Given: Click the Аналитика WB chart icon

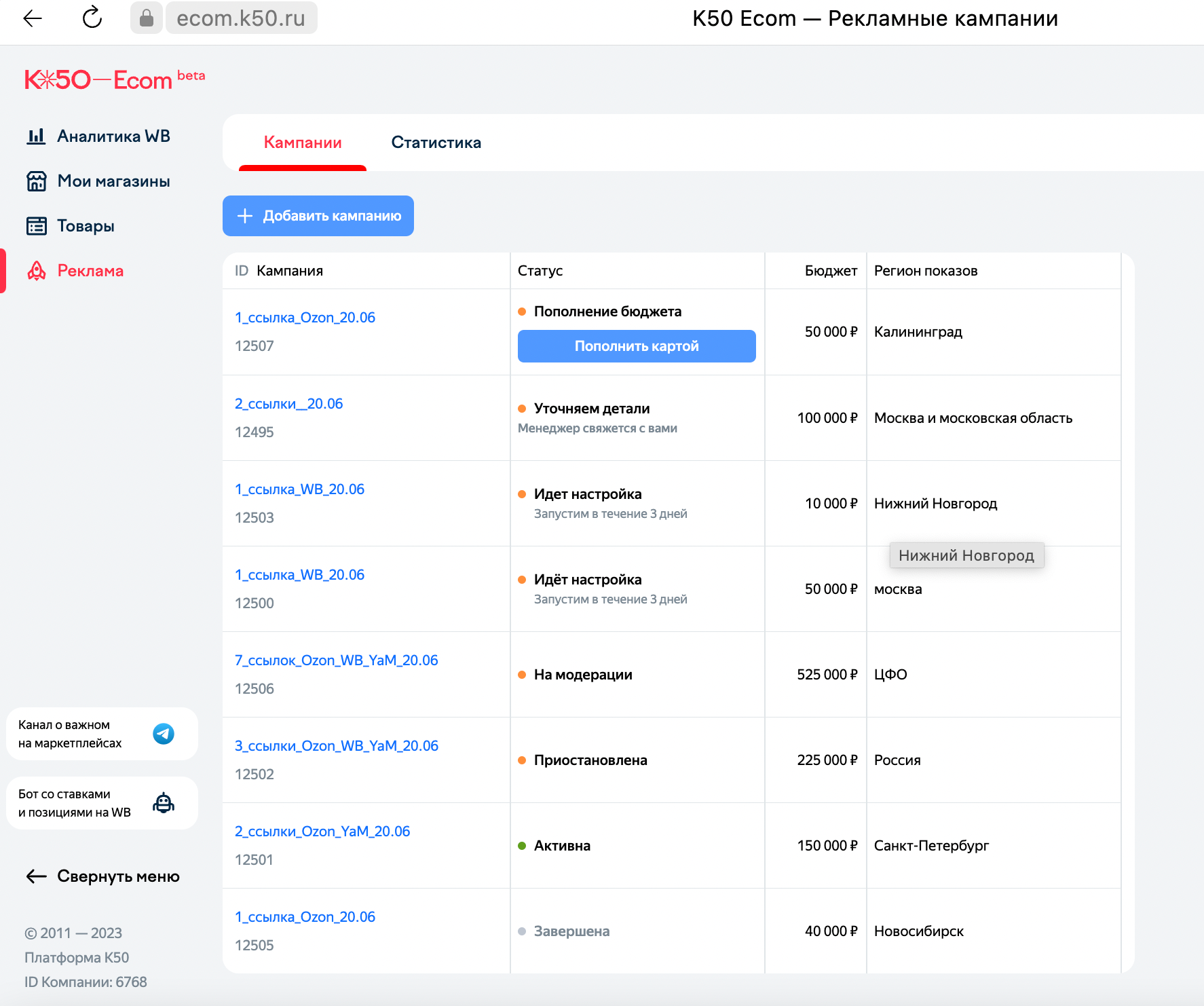Looking at the screenshot, I should pos(36,136).
